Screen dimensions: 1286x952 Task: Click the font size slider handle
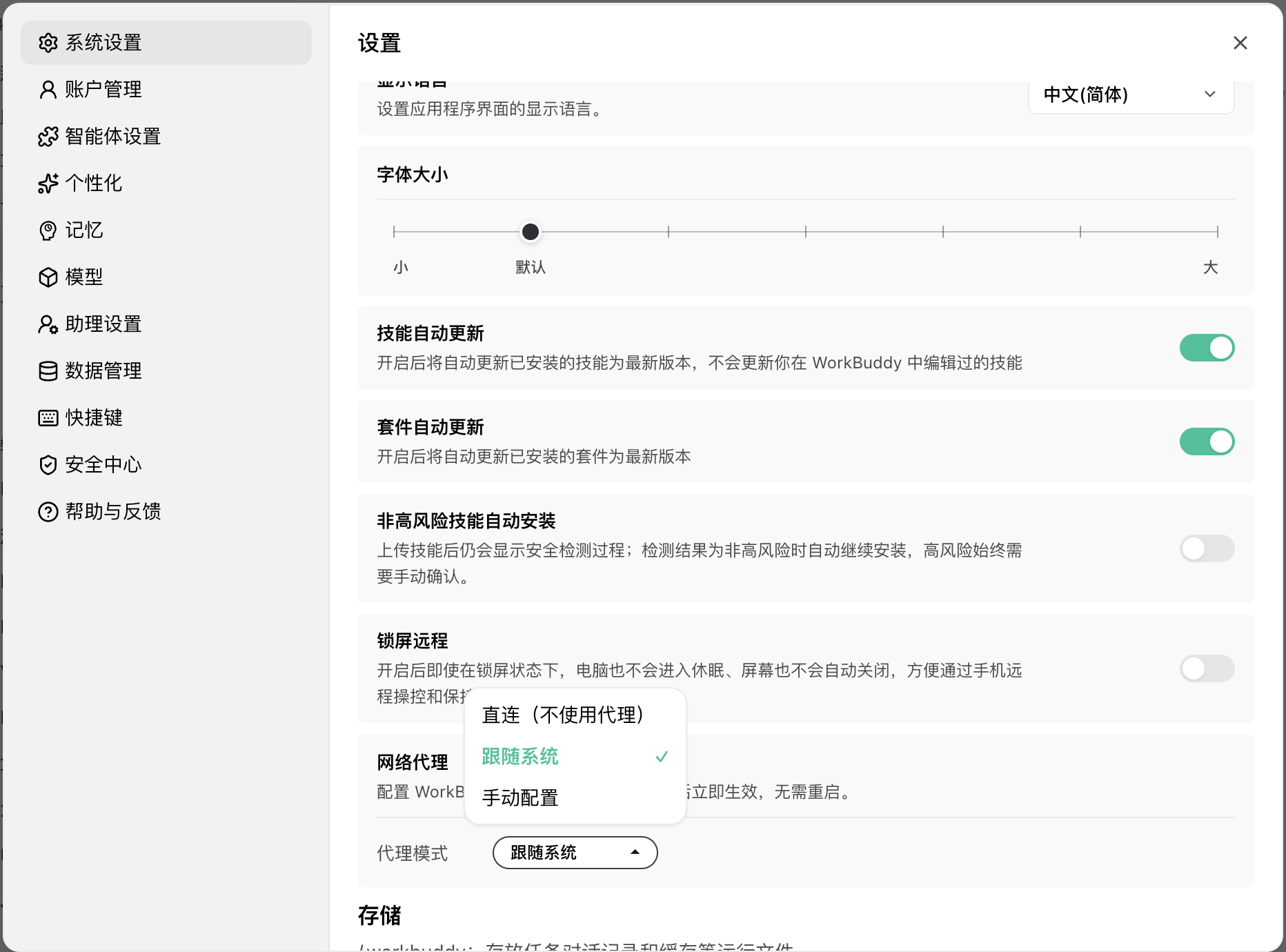531,232
